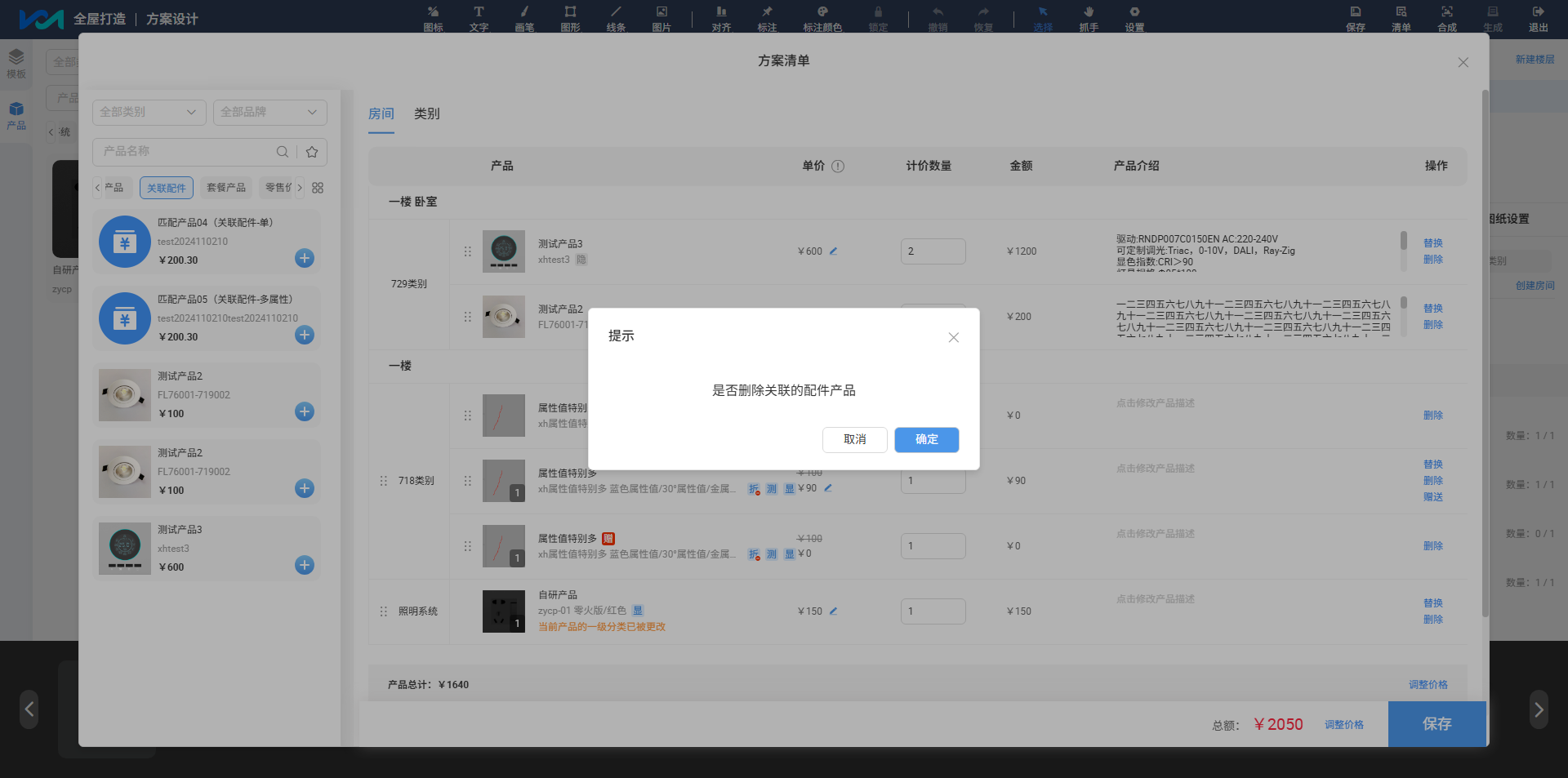Grab the drag handle of the 照明系统 group
This screenshot has height=778, width=1568.
(x=384, y=611)
